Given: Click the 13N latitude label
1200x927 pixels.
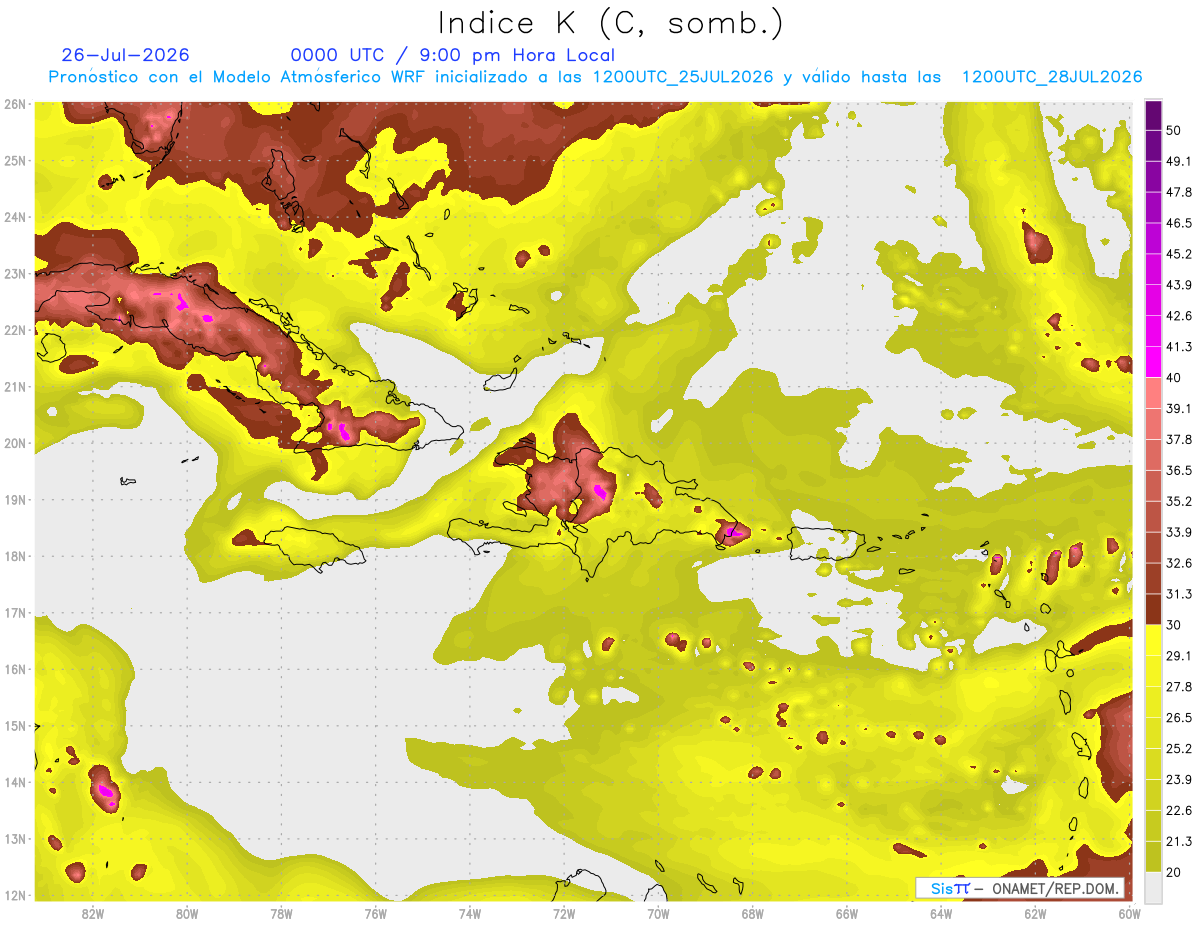Looking at the screenshot, I should pyautogui.click(x=15, y=838).
